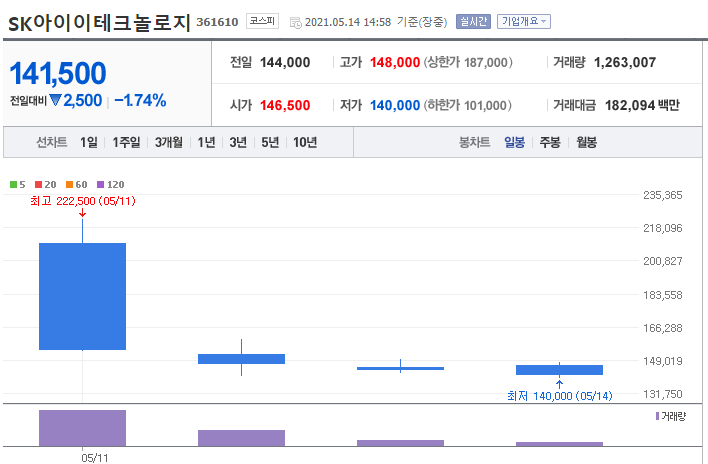Viewport: 708px width, 464px height.
Task: Click the purple 120-day moving average swatch
Action: 100,184
